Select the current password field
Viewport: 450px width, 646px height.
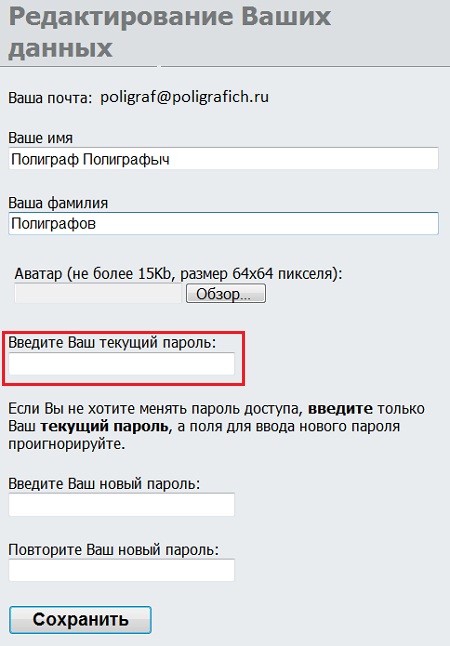(x=122, y=363)
